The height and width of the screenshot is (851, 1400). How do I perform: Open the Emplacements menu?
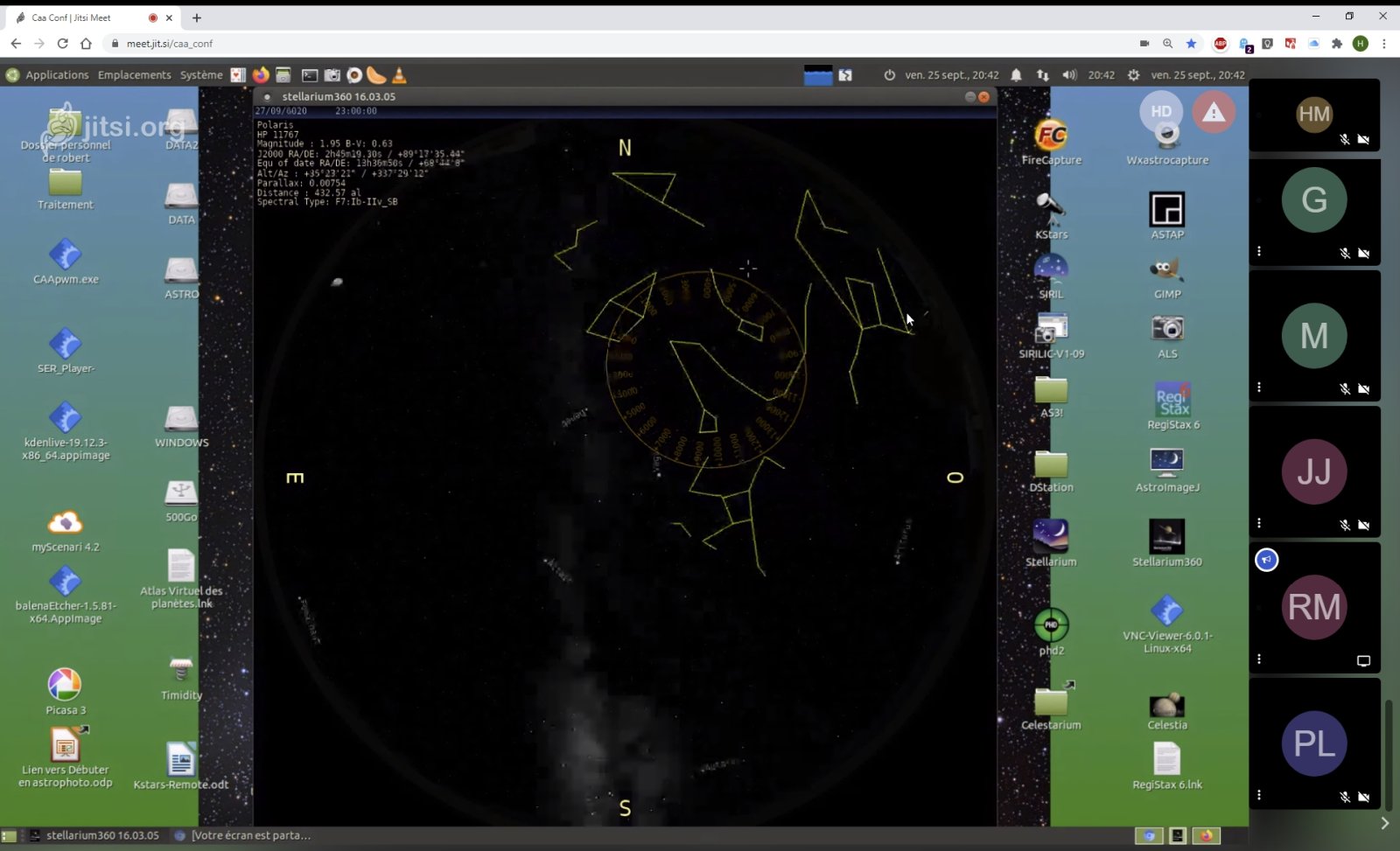pos(135,75)
